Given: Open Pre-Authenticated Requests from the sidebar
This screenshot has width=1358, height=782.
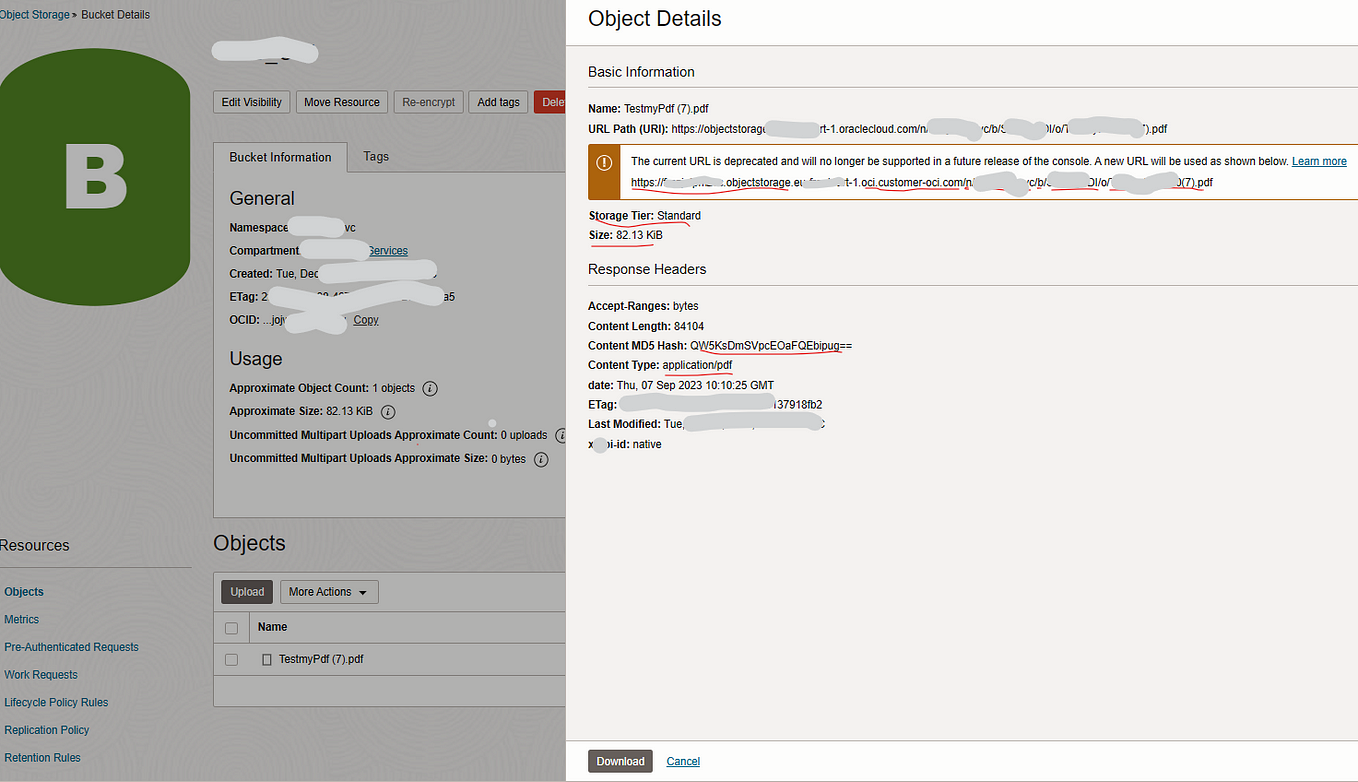Looking at the screenshot, I should pos(71,646).
